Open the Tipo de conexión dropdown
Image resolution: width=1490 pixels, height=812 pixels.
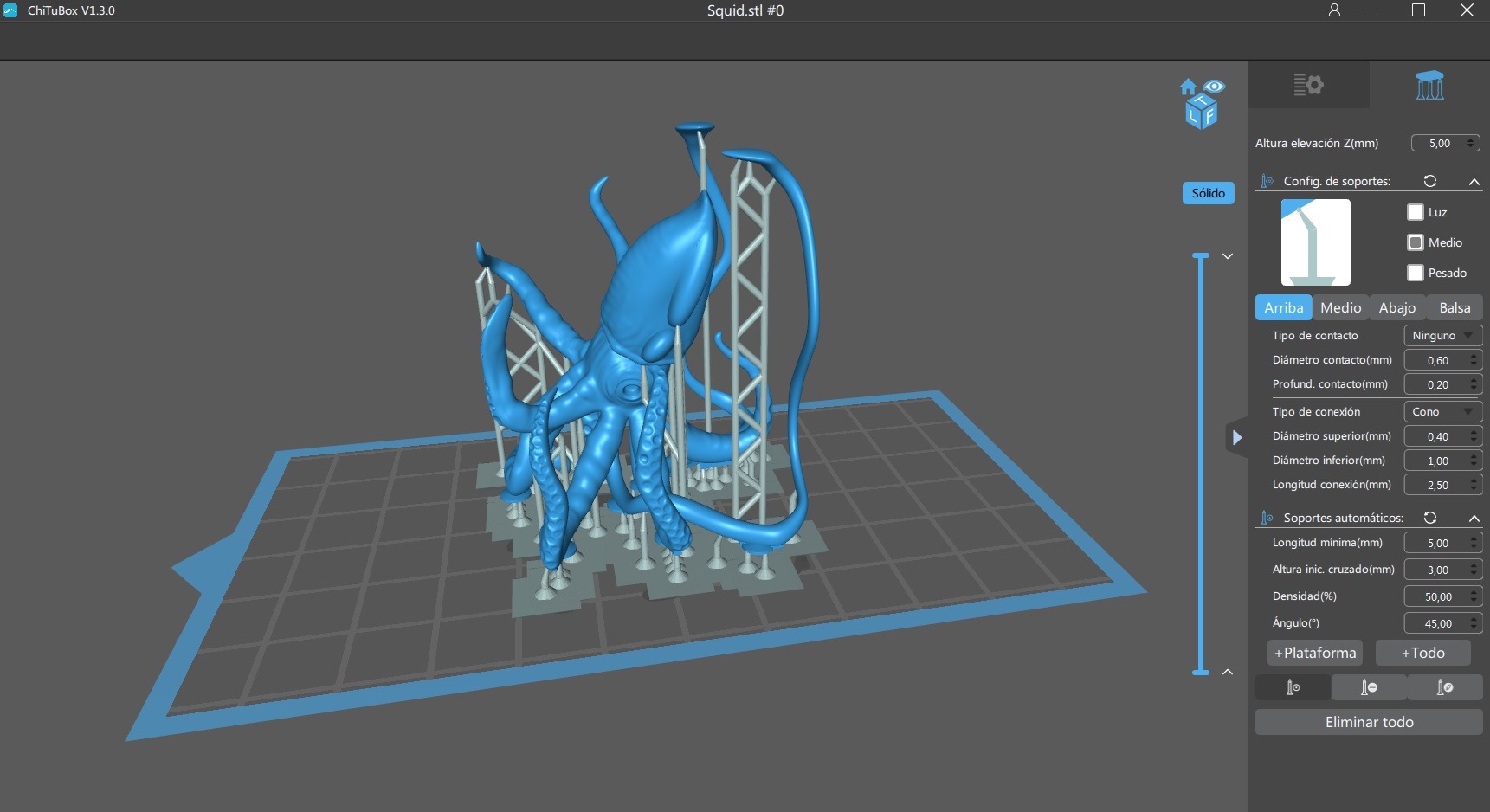point(1442,412)
